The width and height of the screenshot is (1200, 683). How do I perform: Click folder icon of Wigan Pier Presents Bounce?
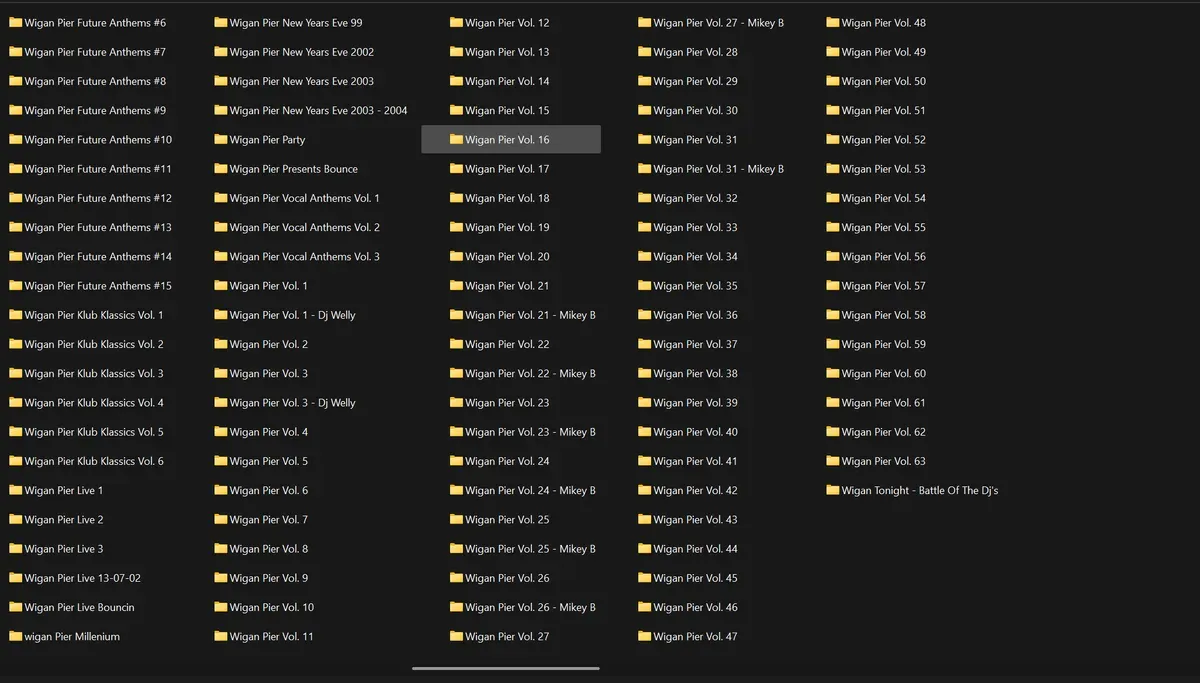click(220, 168)
